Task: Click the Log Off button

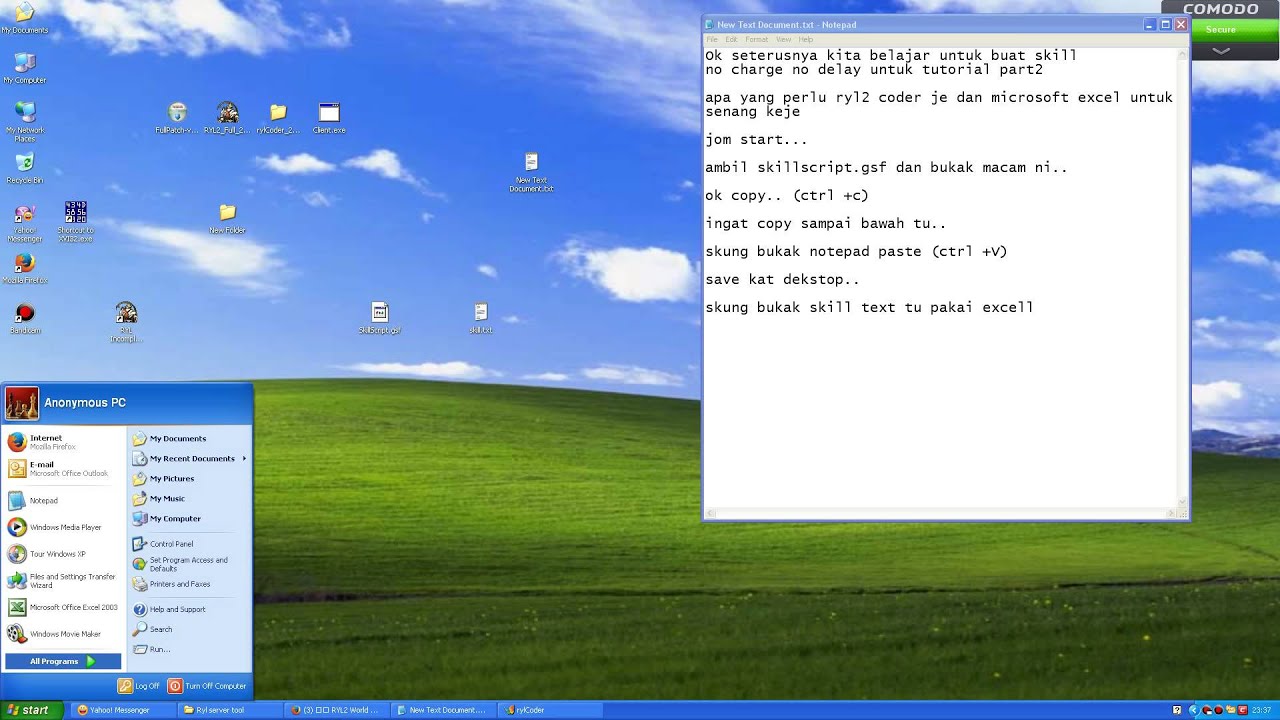Action: (139, 686)
